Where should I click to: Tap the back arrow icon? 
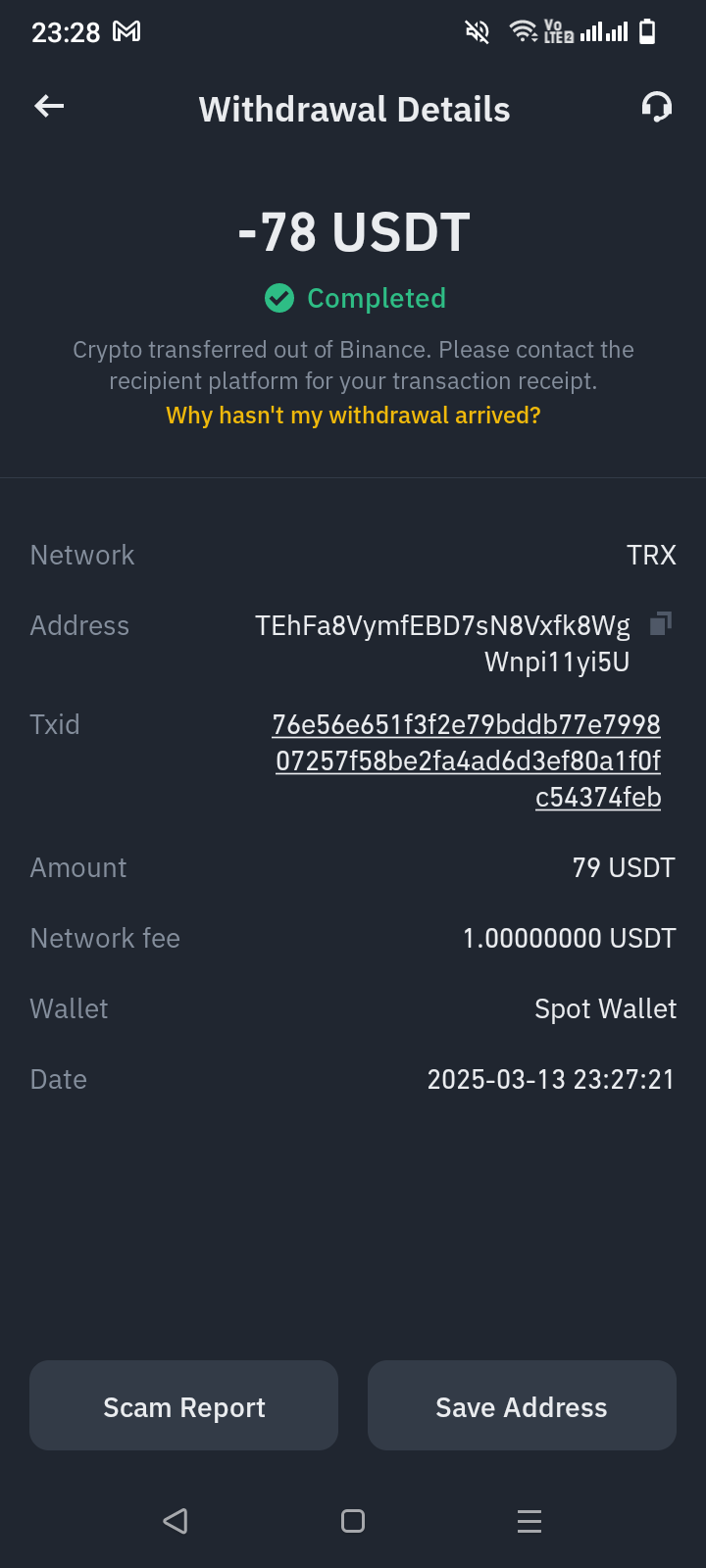pyautogui.click(x=49, y=107)
